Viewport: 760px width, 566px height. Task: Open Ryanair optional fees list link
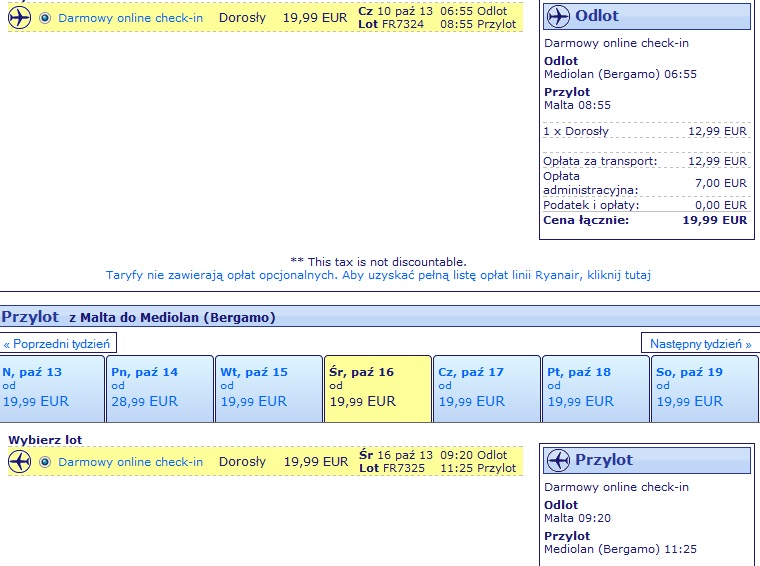click(378, 275)
